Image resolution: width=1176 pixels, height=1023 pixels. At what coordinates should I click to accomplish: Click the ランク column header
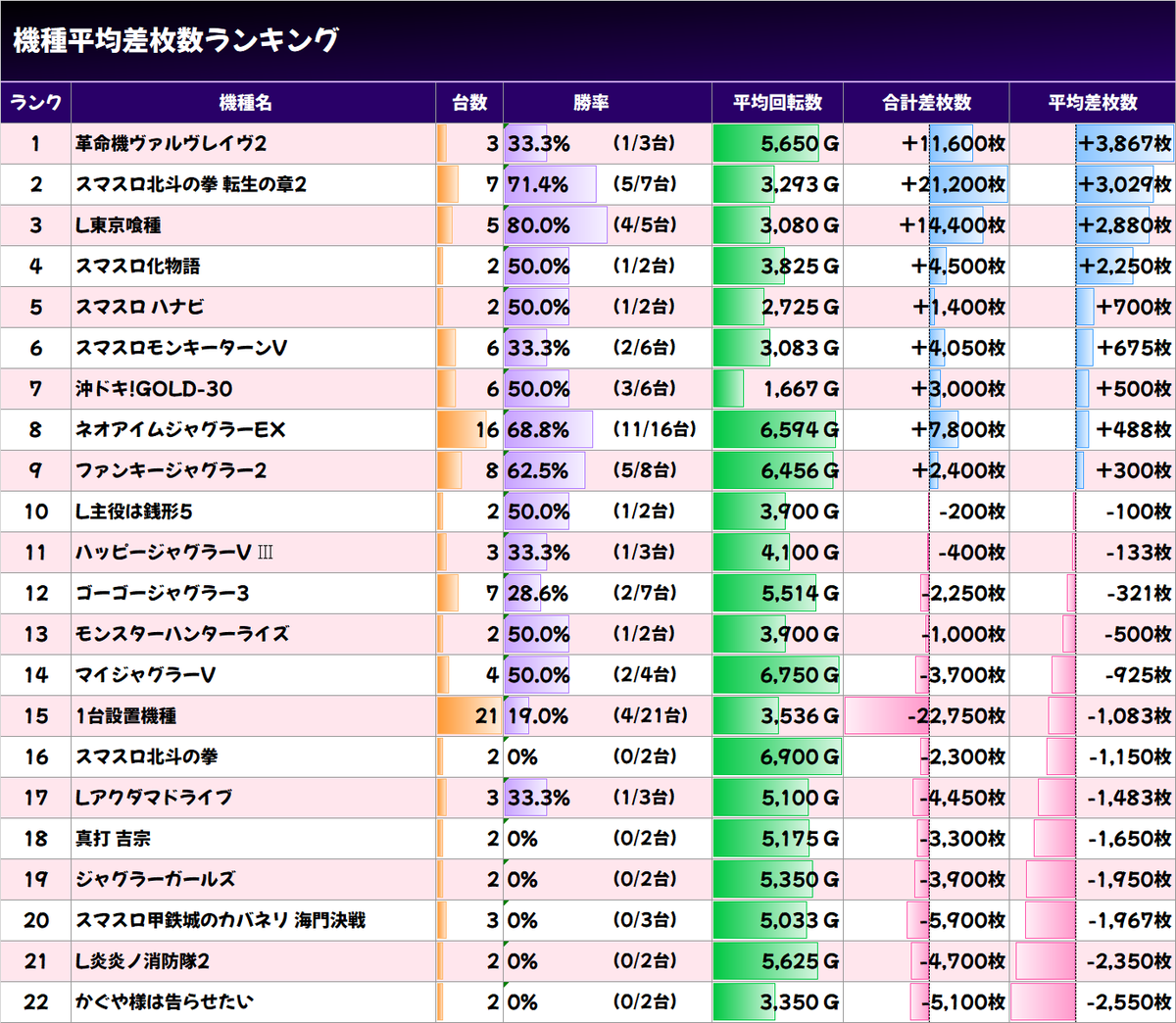(35, 102)
